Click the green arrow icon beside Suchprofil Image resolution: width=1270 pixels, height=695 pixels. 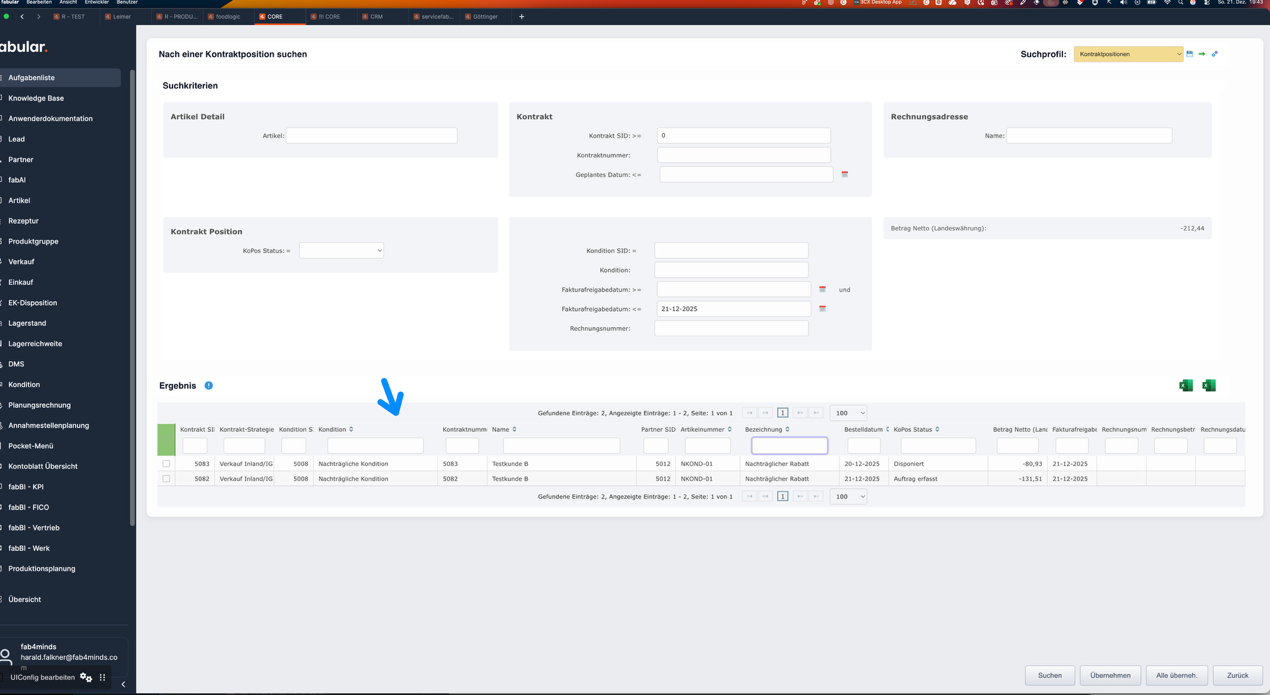[x=1202, y=53]
